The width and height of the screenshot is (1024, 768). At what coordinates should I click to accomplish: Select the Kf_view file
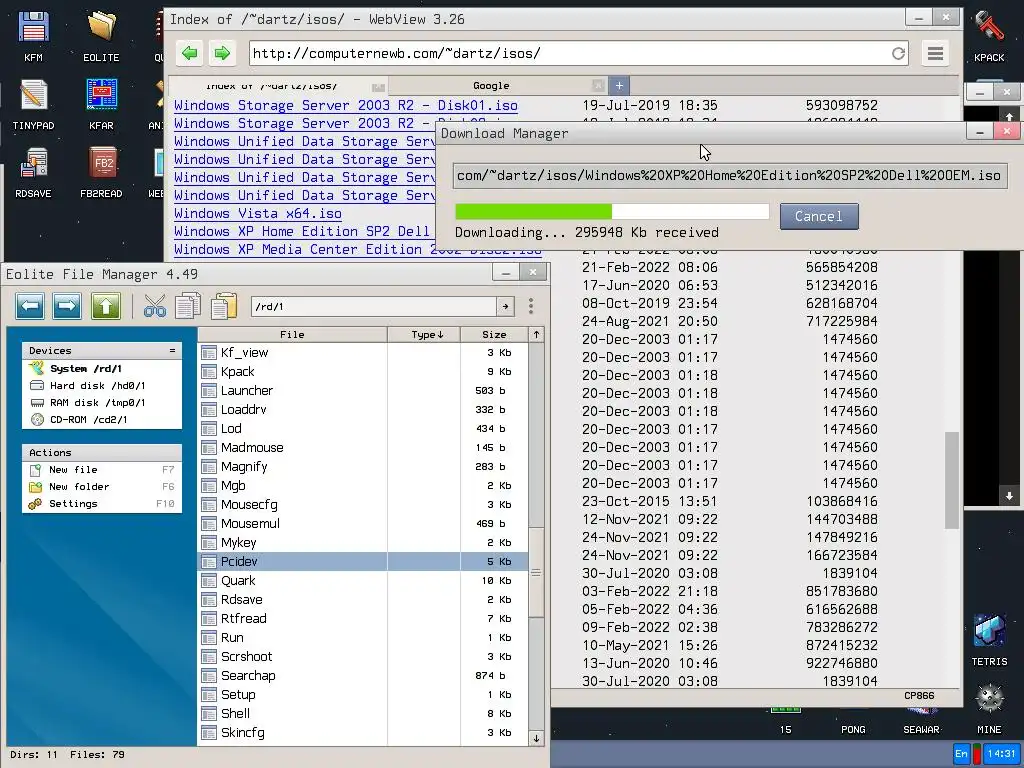click(362, 353)
